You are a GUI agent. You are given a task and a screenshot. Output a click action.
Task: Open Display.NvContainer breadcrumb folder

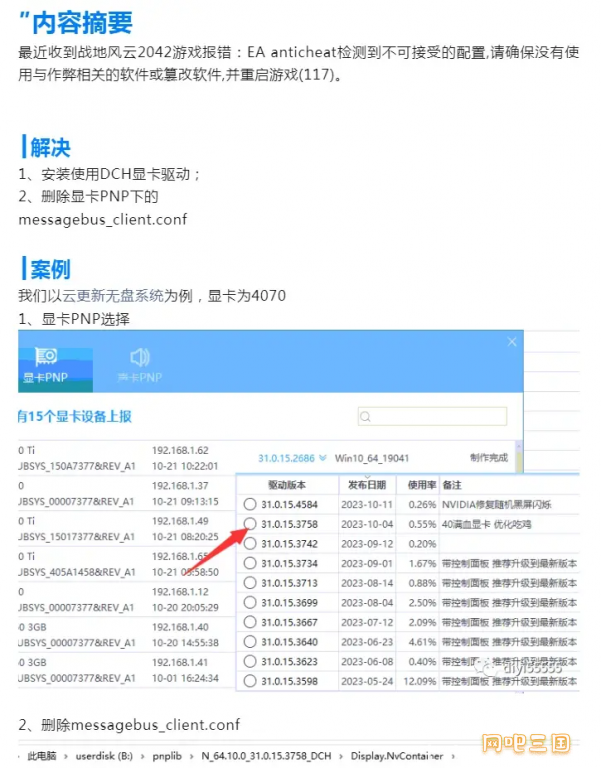397,756
